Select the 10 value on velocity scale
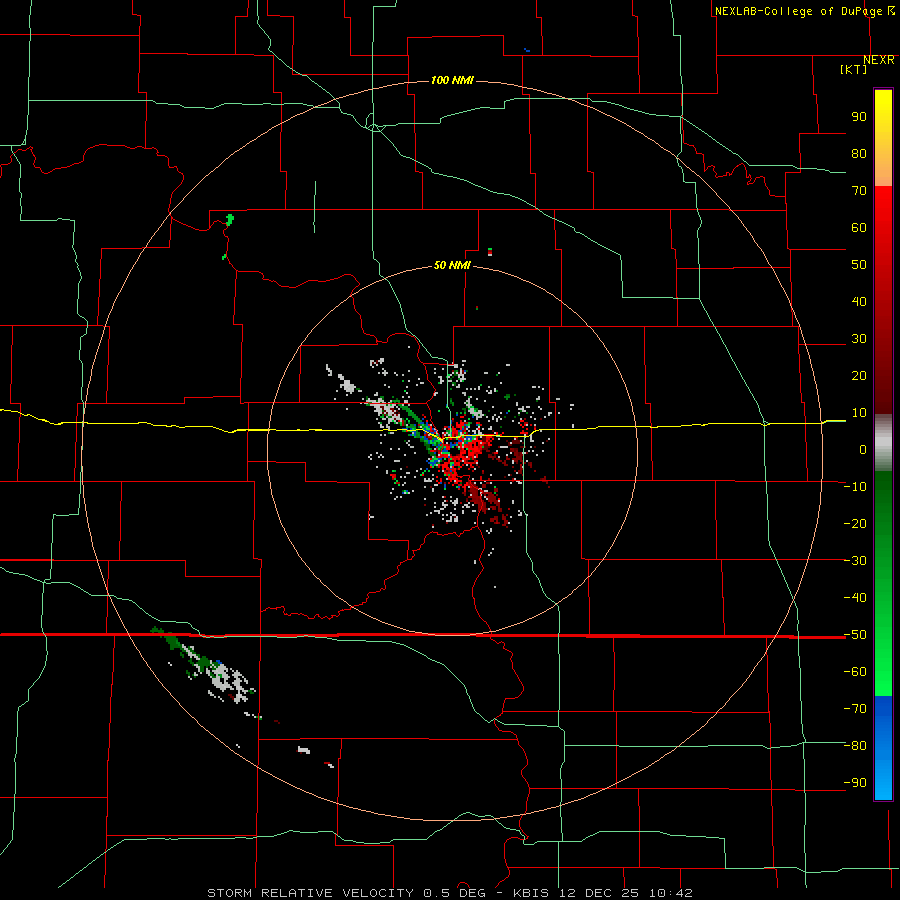 859,413
